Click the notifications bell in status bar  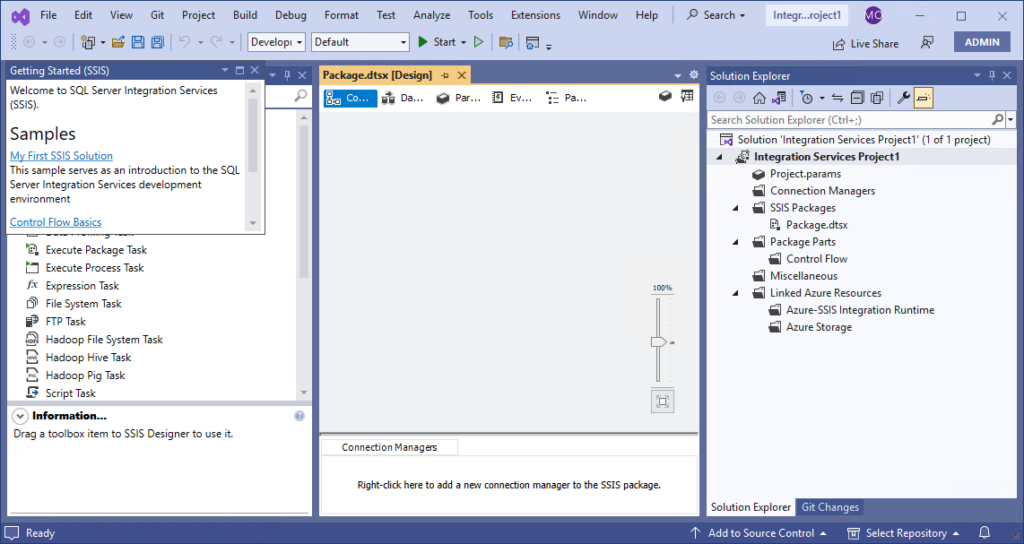point(984,533)
